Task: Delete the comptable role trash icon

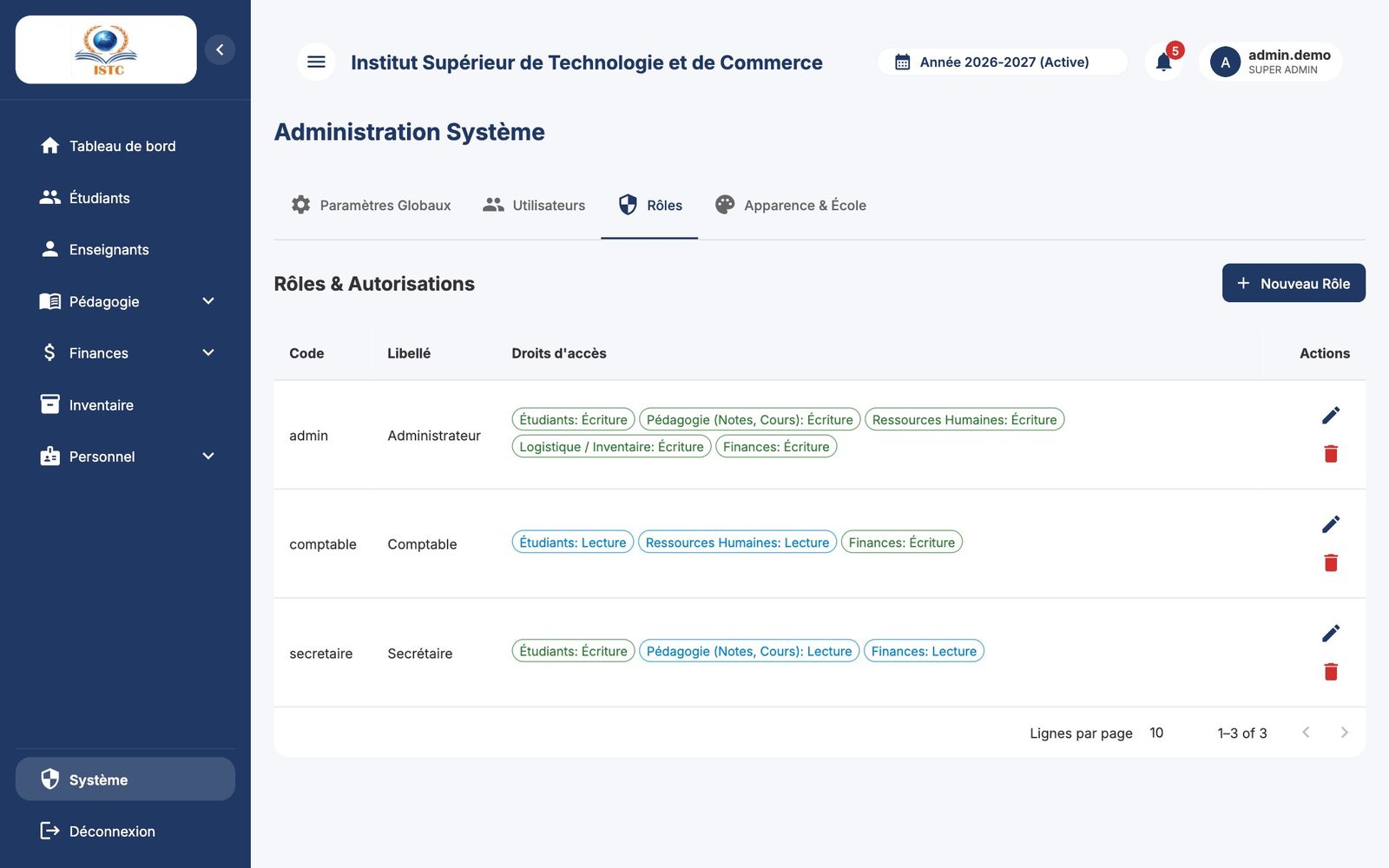Action: (x=1331, y=562)
